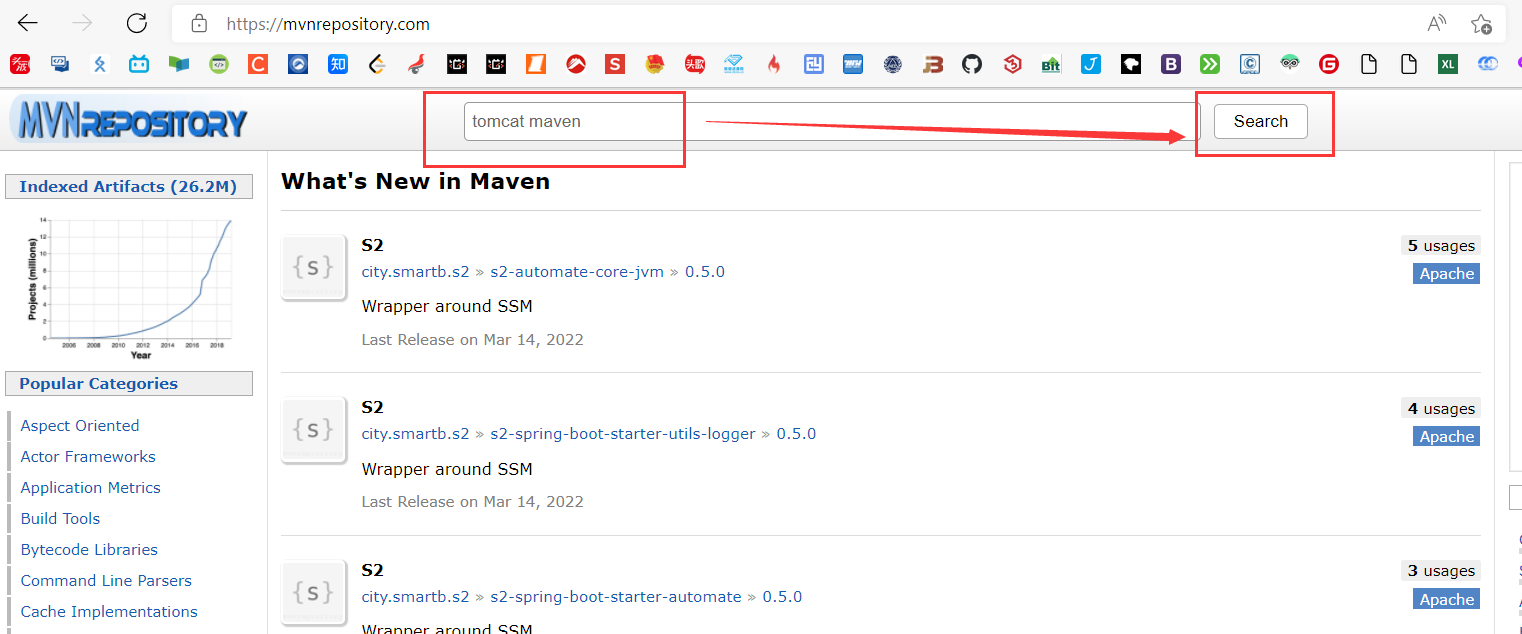Open the black panther bookmark icon
This screenshot has height=634, width=1522.
(x=1130, y=64)
